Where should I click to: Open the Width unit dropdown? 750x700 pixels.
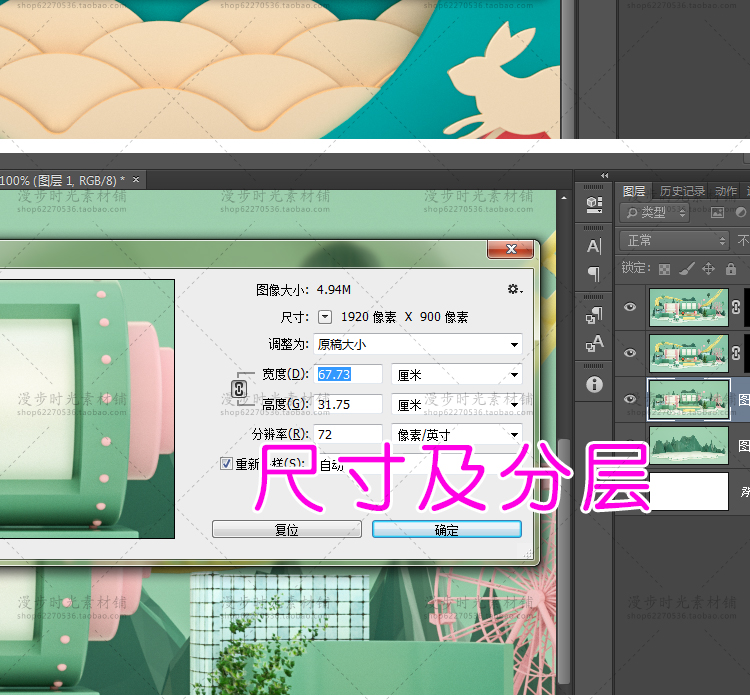457,374
